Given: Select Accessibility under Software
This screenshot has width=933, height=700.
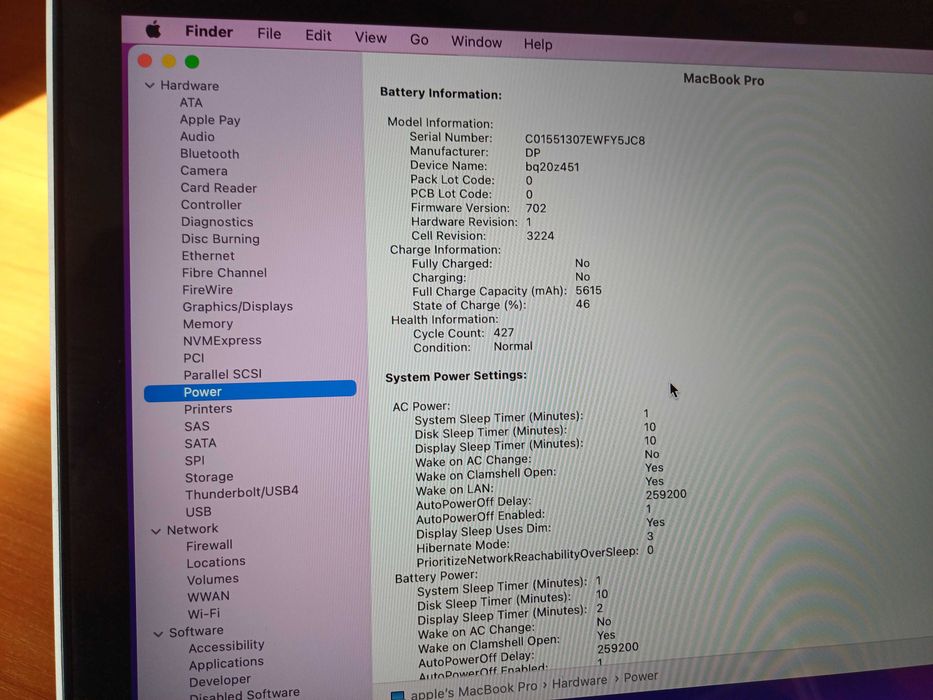Looking at the screenshot, I should tap(226, 646).
